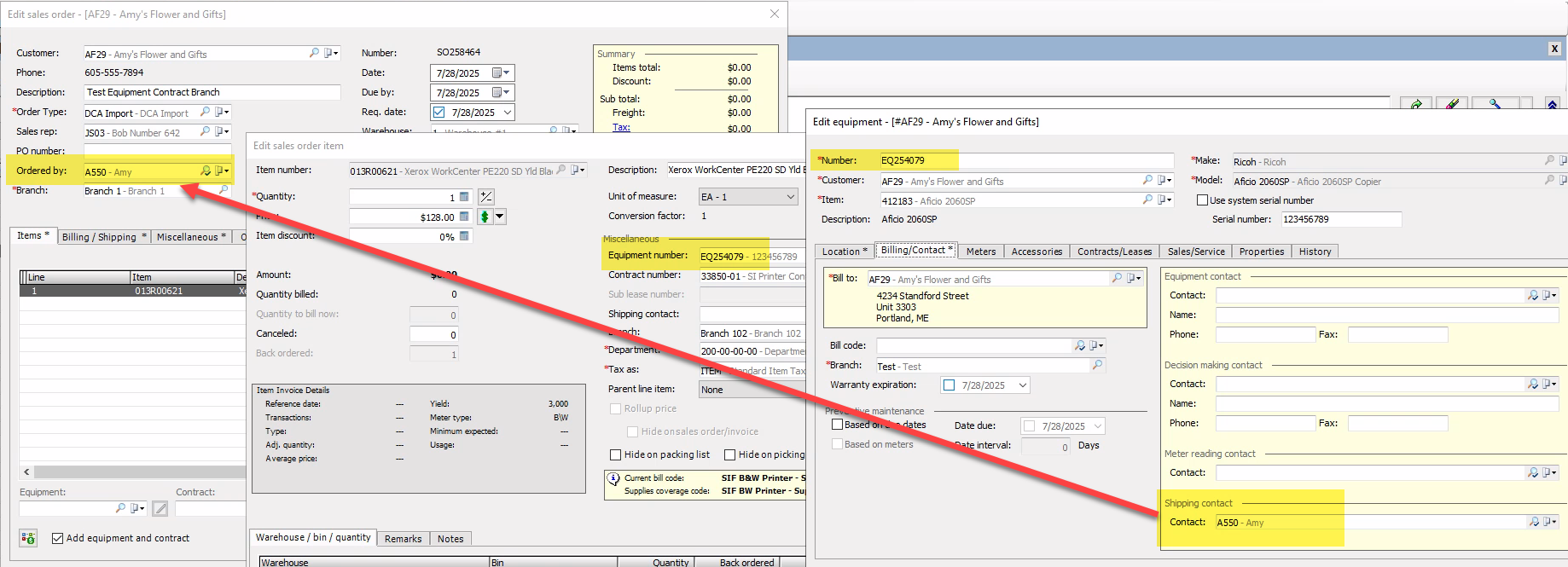Image resolution: width=1568 pixels, height=567 pixels.
Task: Click green dollar grid icon at bottom-left
Action: pyautogui.click(x=28, y=538)
